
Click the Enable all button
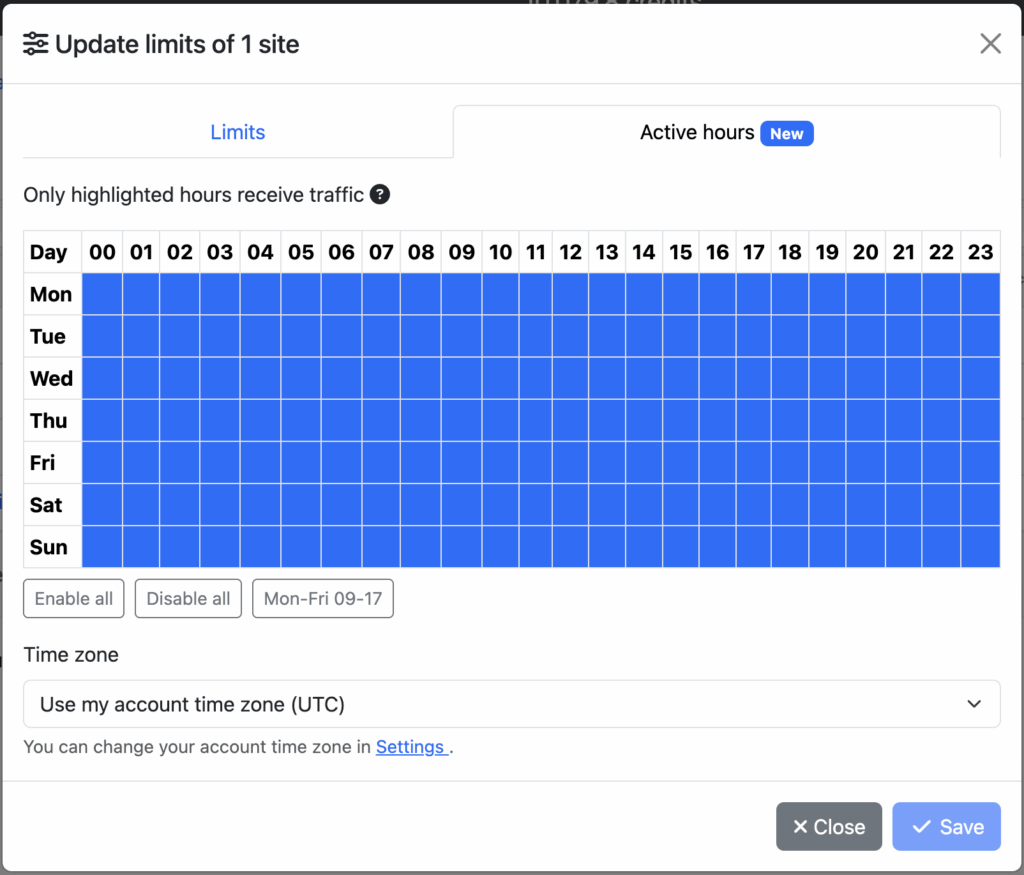[x=74, y=598]
